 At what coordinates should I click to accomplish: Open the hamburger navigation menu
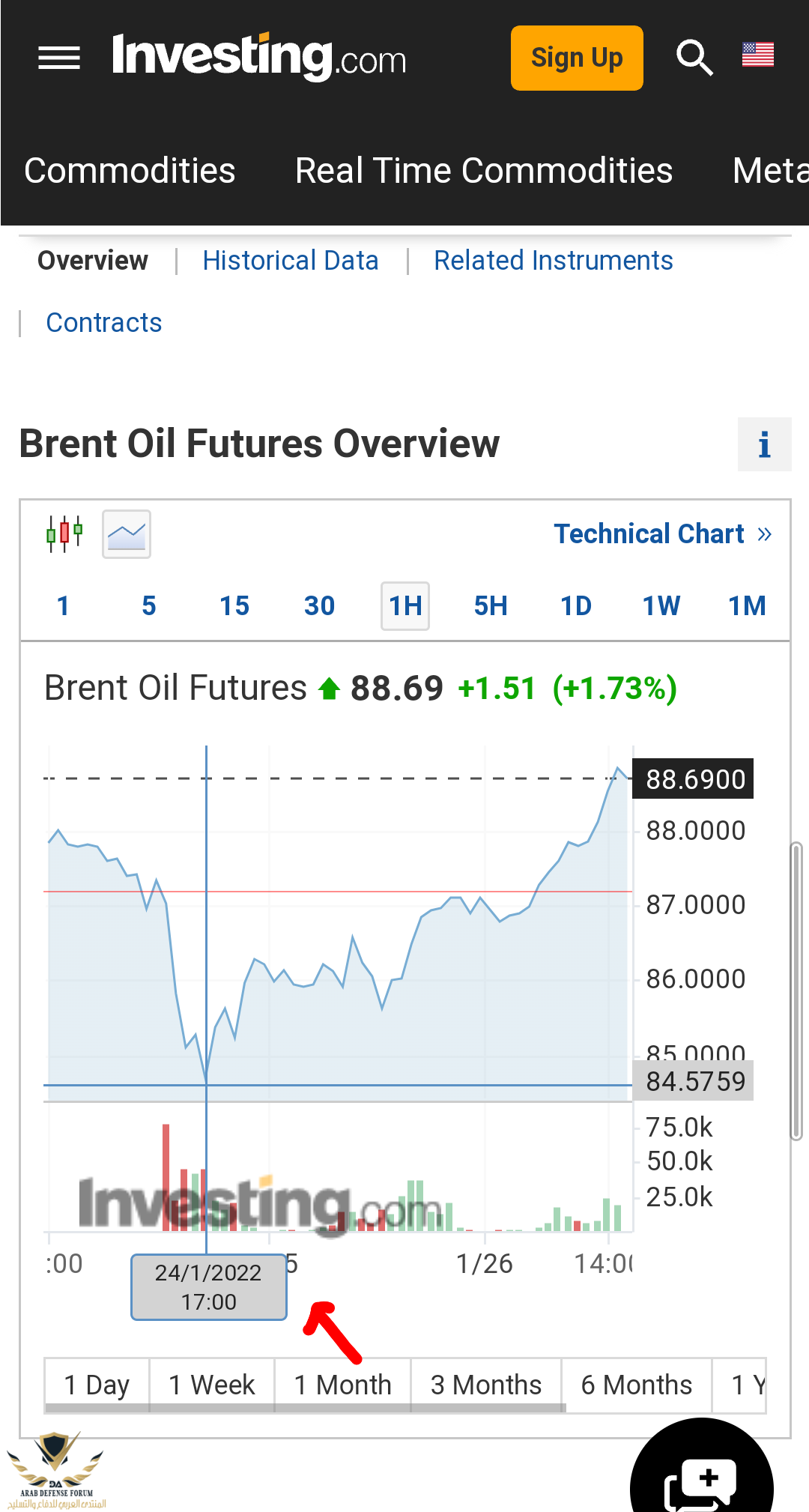point(59,58)
